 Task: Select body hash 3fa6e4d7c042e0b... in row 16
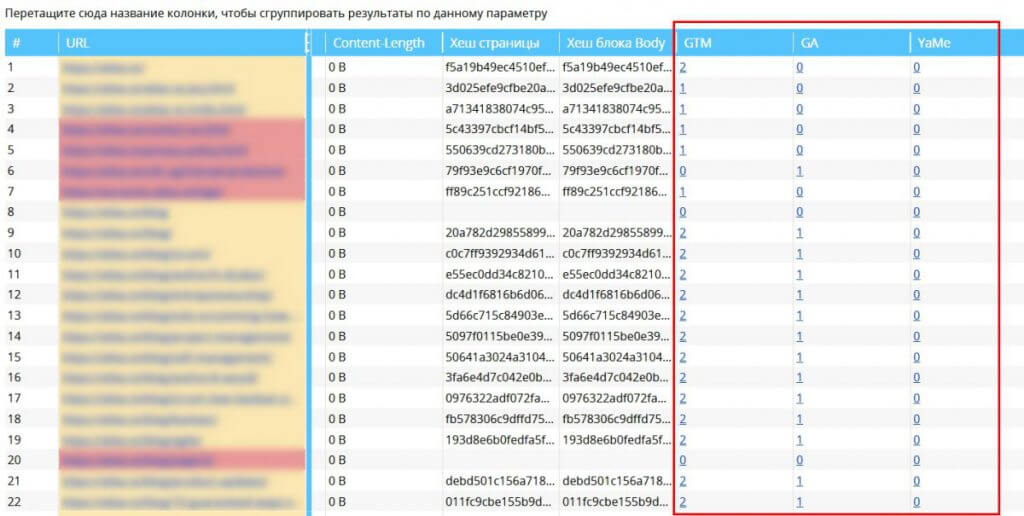coord(616,378)
